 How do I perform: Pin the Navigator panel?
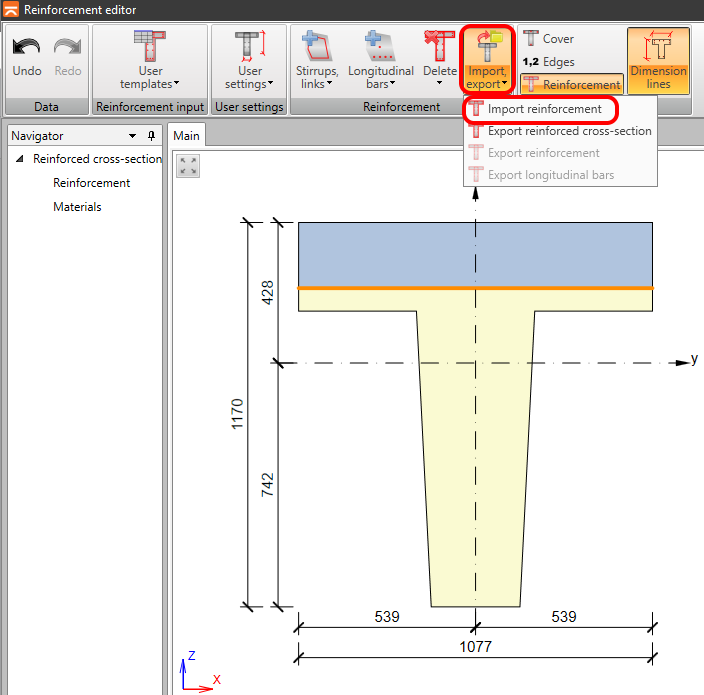[x=151, y=136]
